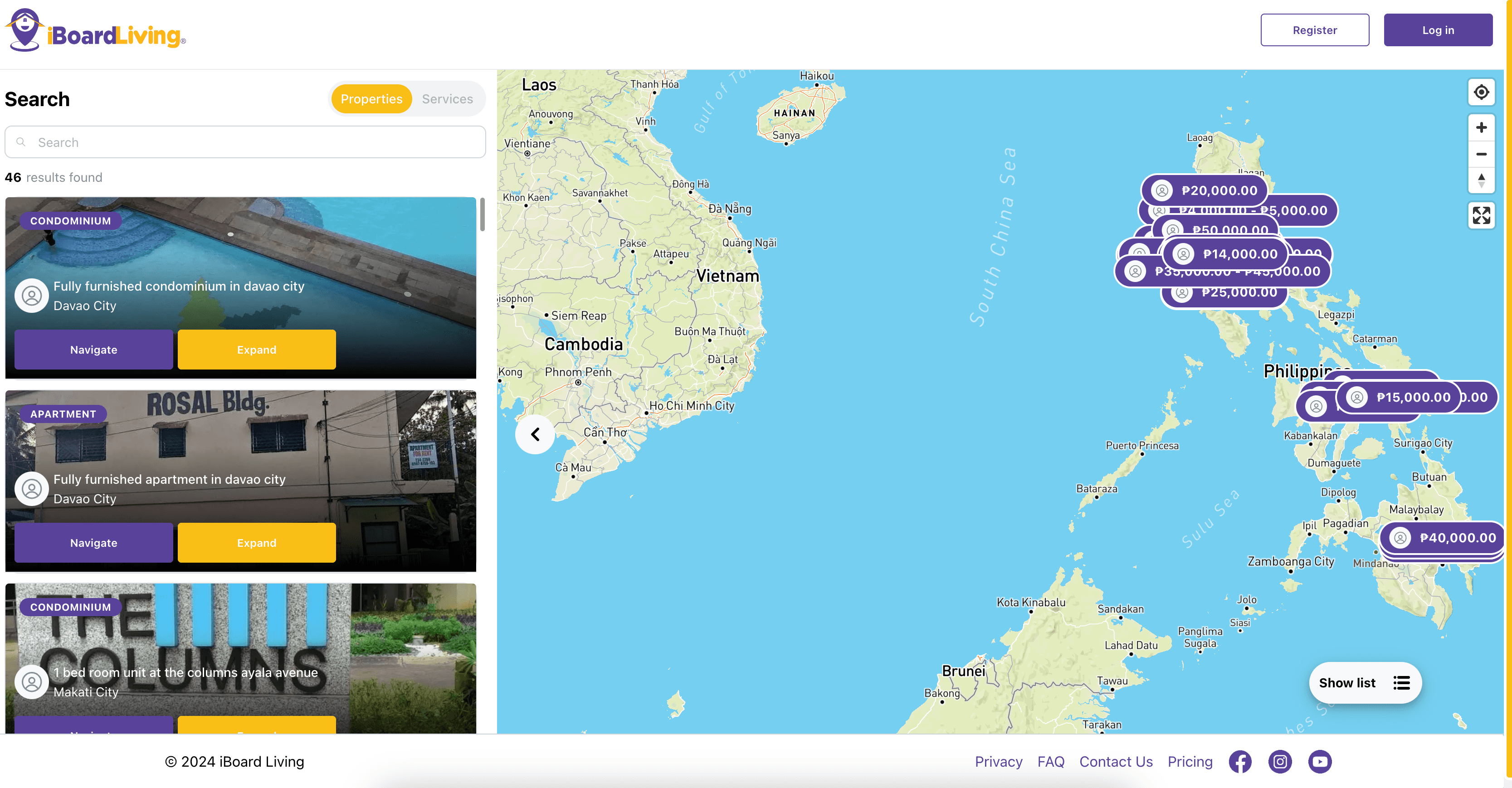Click Puerto Princesa map label
Image resolution: width=1512 pixels, height=788 pixels.
click(1141, 445)
